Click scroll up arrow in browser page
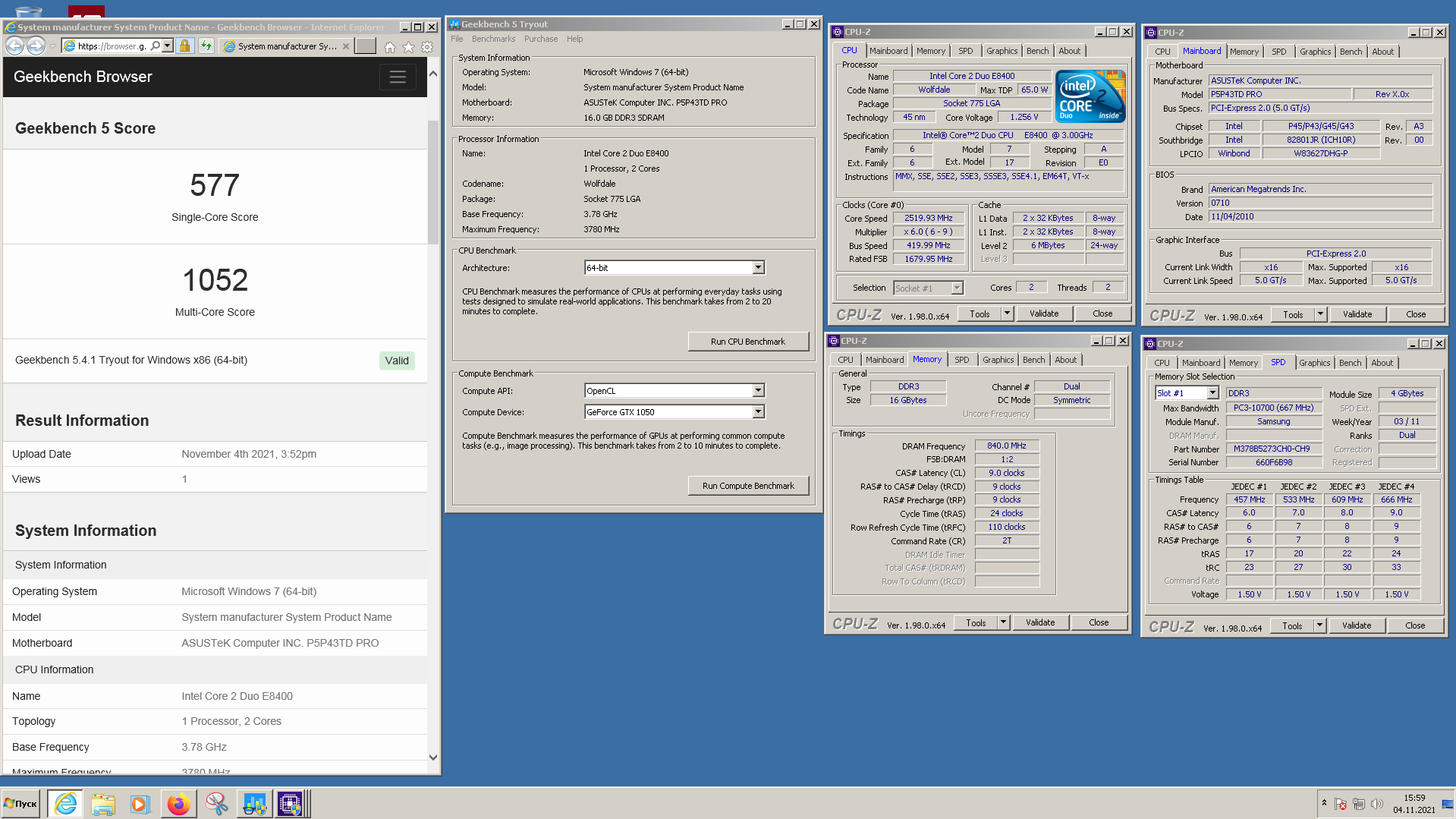This screenshot has width=1456, height=819. pyautogui.click(x=433, y=74)
